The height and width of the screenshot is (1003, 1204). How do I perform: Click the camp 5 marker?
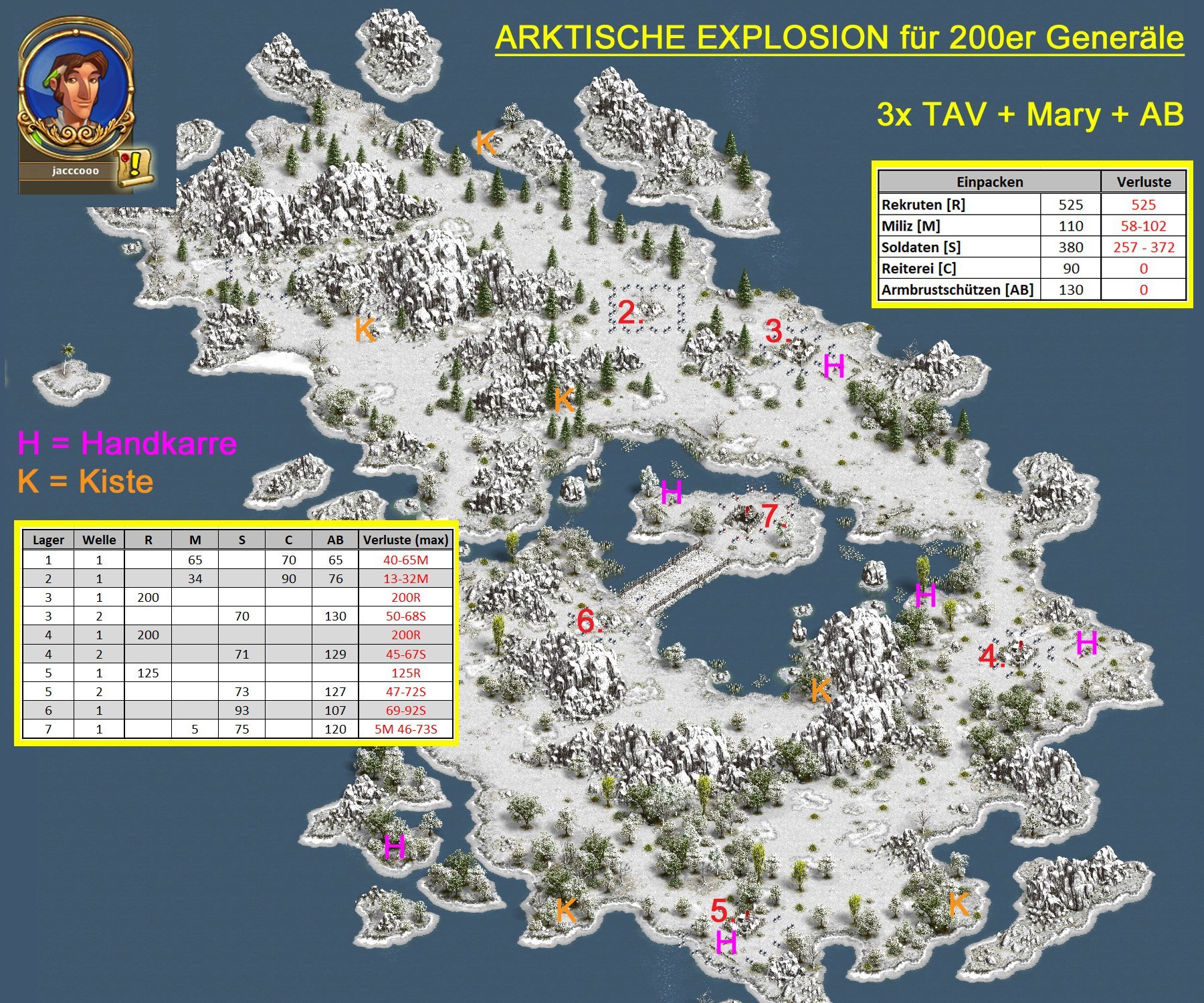[723, 910]
